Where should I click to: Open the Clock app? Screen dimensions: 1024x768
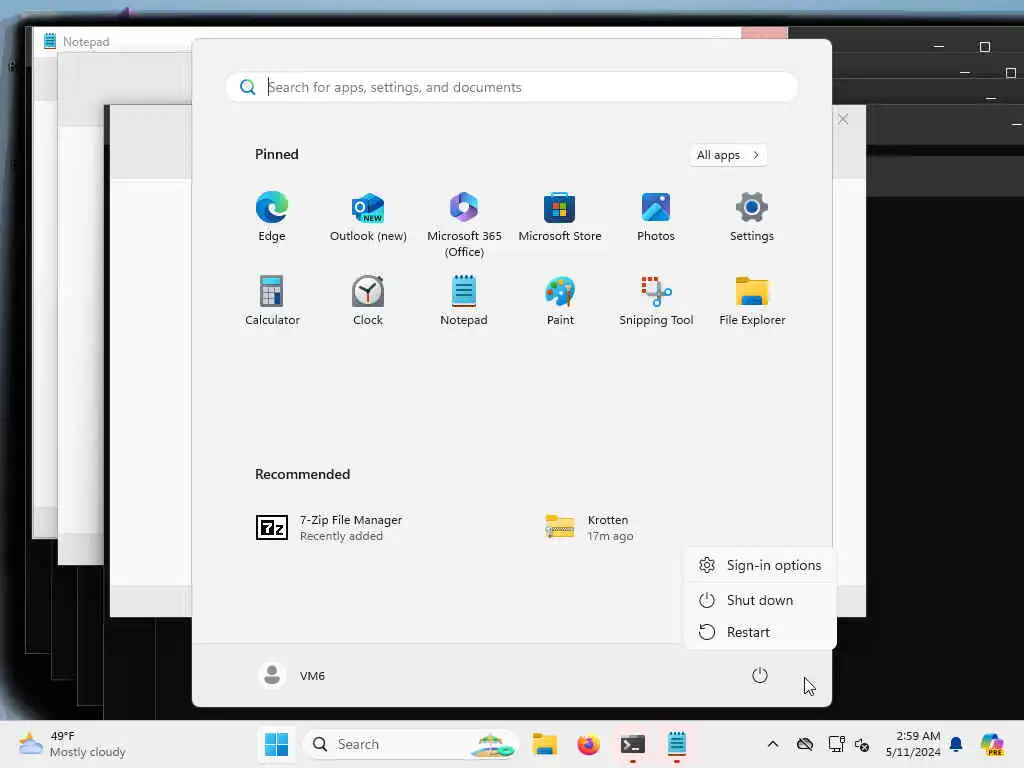coord(368,301)
